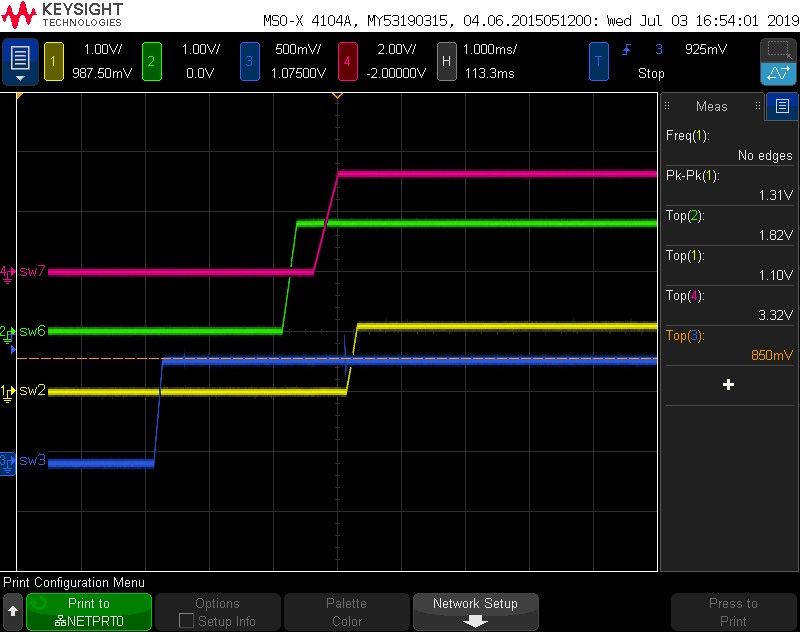Viewport: 800px width, 632px height.
Task: Click the trigger source 3 indicator
Action: click(x=659, y=49)
